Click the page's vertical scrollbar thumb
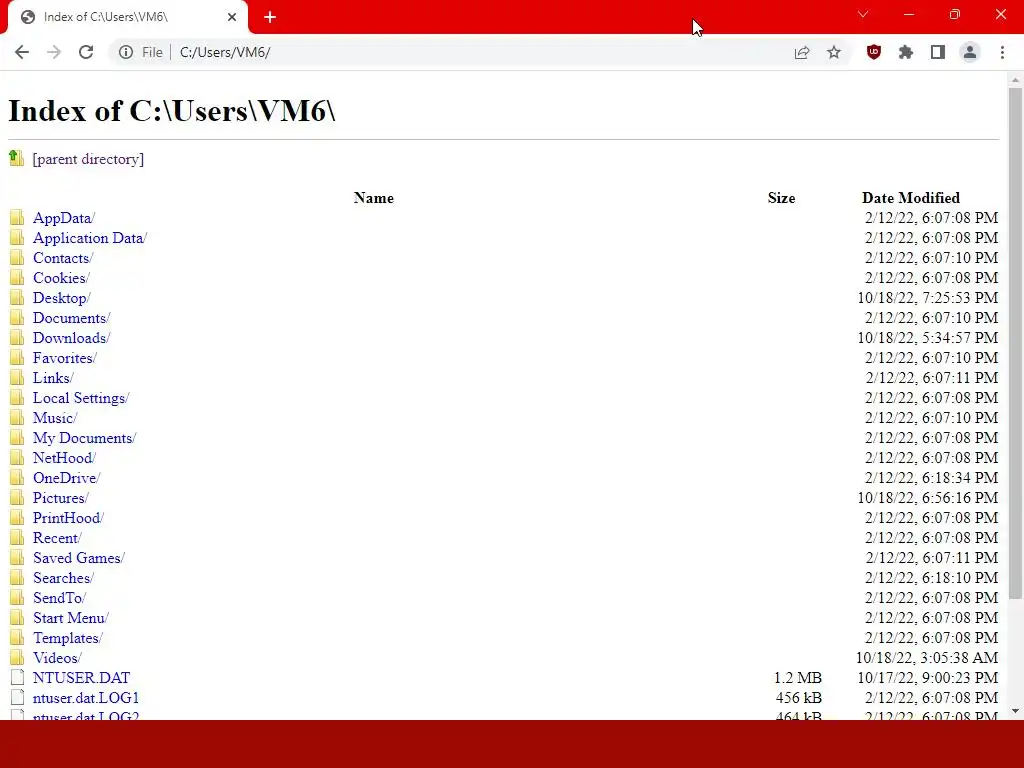This screenshot has height=768, width=1024. (1015, 343)
